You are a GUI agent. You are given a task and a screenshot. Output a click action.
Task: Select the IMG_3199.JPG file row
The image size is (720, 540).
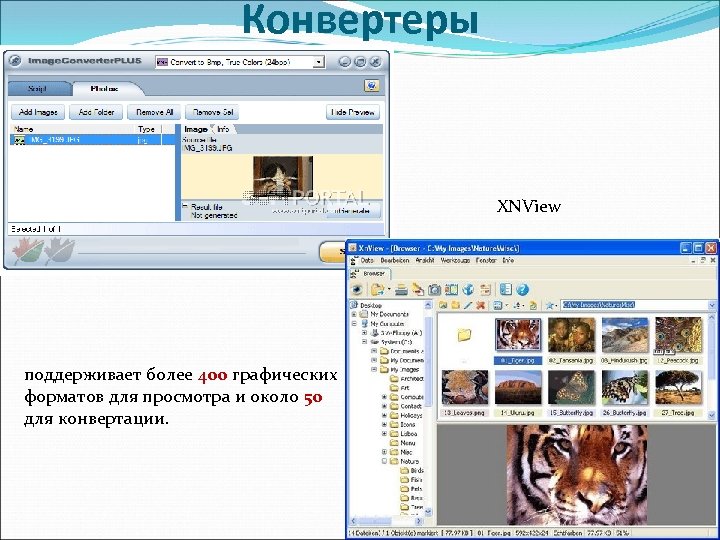[x=92, y=140]
